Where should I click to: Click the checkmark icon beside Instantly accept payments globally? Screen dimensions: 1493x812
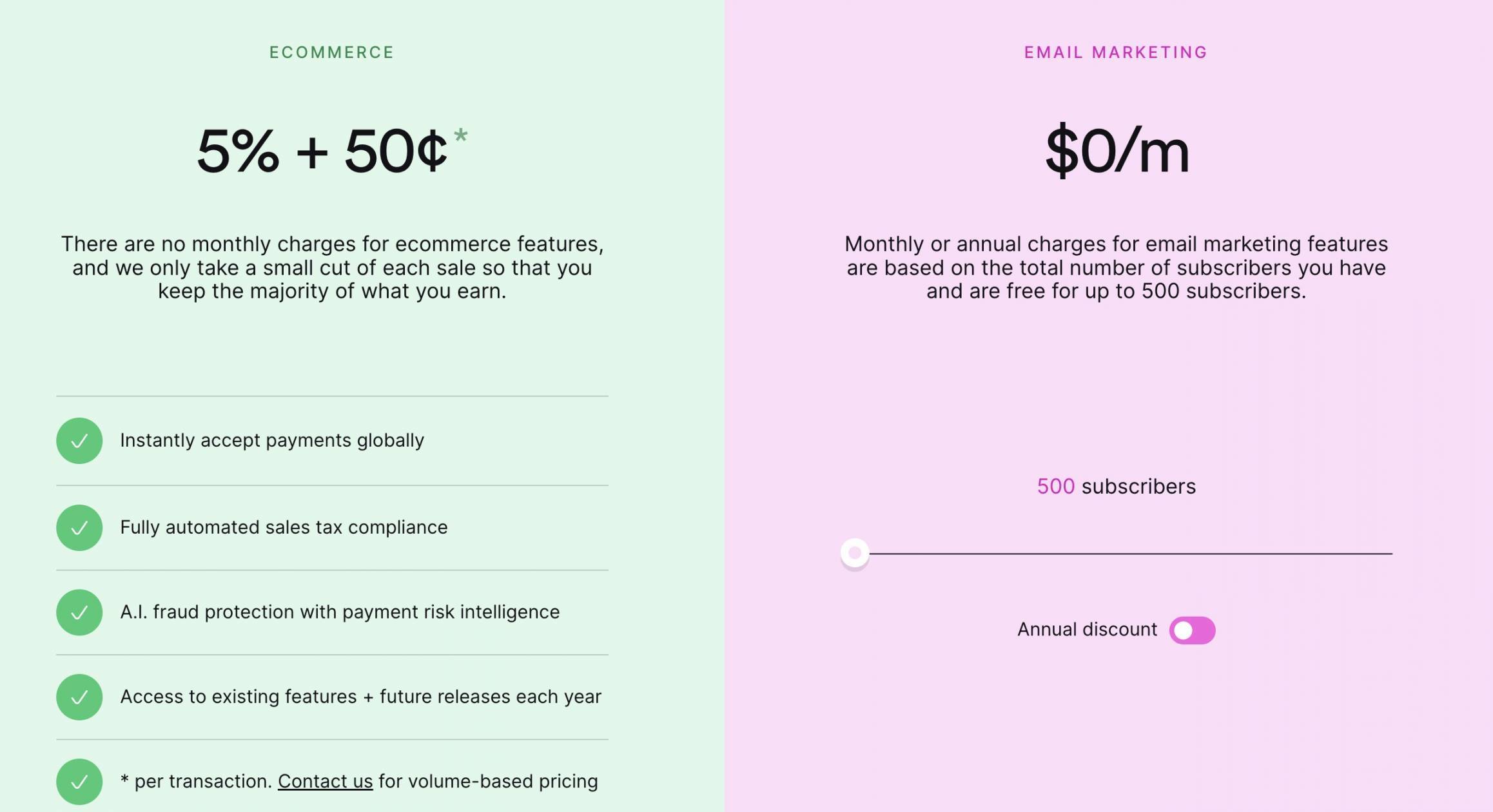pos(79,441)
